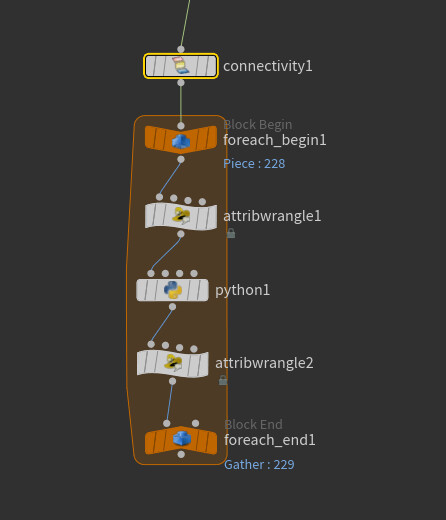Click the foreach_begin1 block begin node
446x520 pixels.
point(181,140)
